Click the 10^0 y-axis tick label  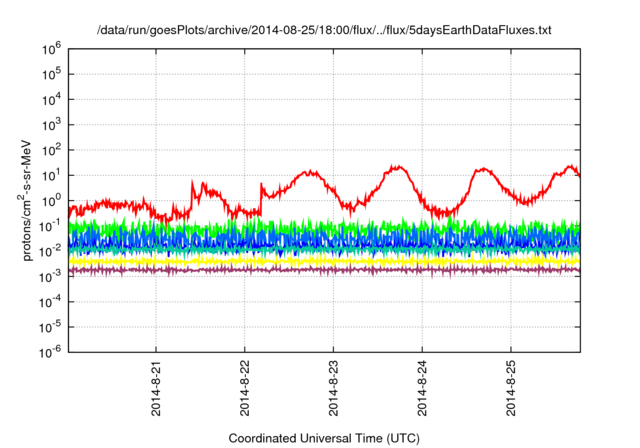51,201
